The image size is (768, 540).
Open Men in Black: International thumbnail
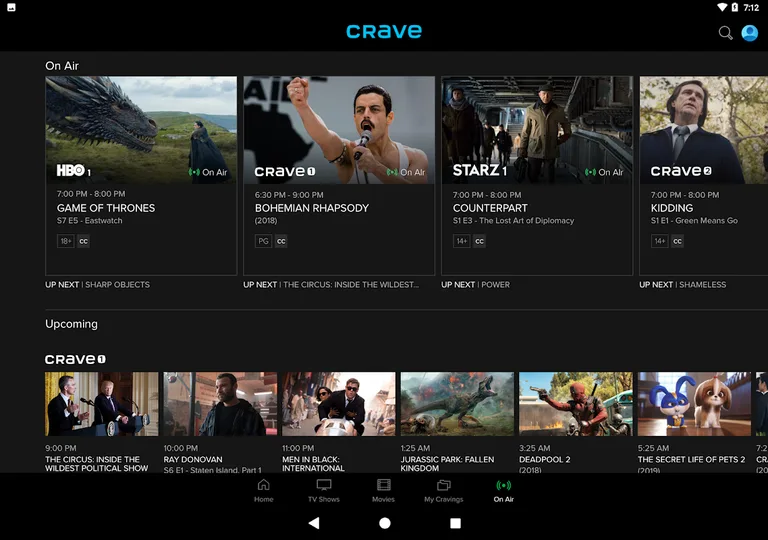tap(339, 404)
